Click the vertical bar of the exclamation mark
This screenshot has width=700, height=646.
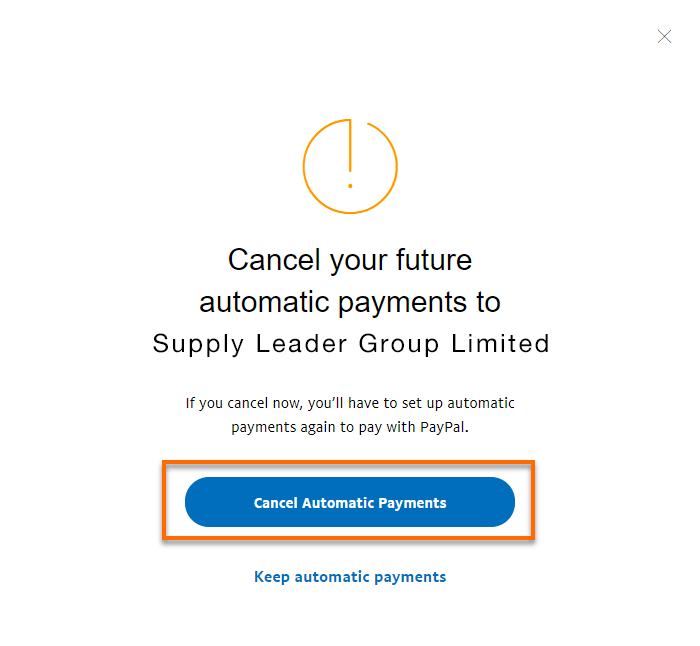tap(350, 146)
